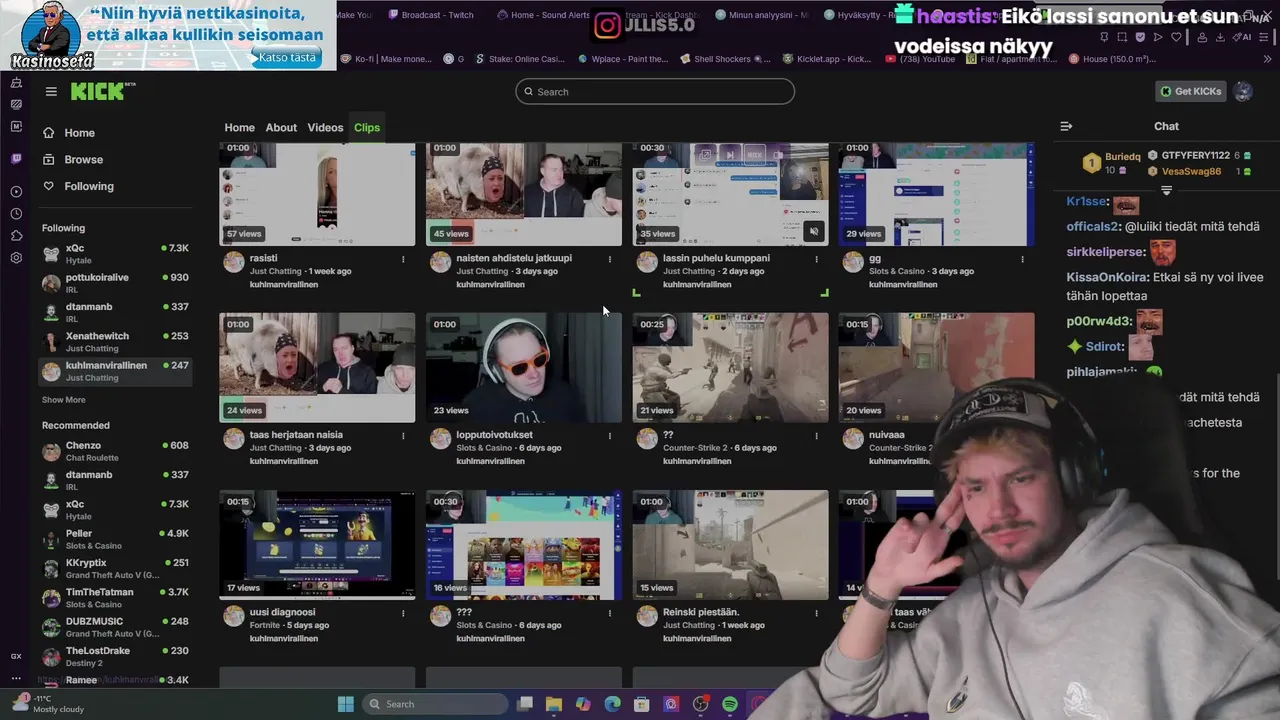The height and width of the screenshot is (720, 1280).
Task: Open the Kicklet.app bookmark
Action: coord(826,59)
